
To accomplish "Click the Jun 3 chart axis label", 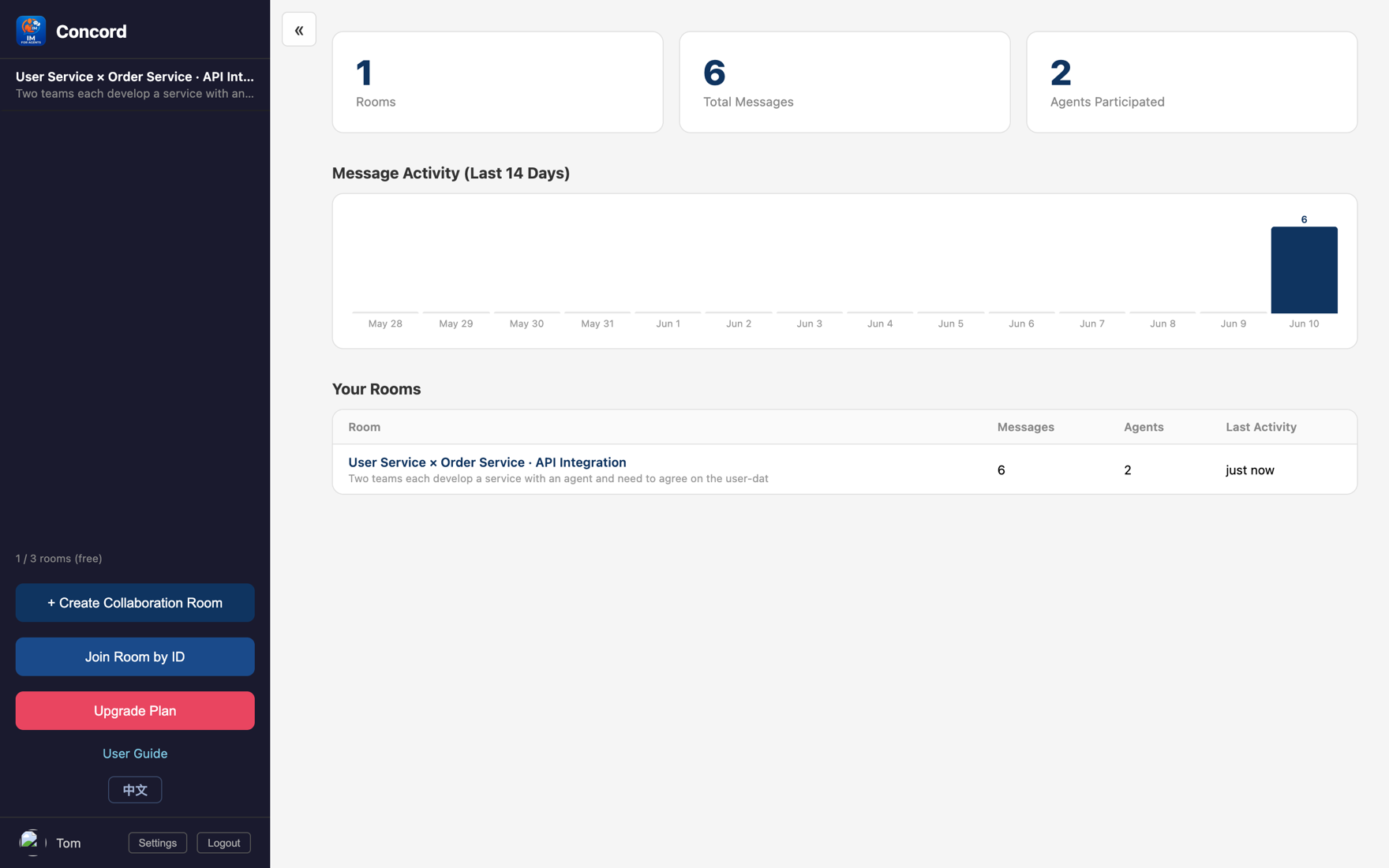I will (x=809, y=324).
